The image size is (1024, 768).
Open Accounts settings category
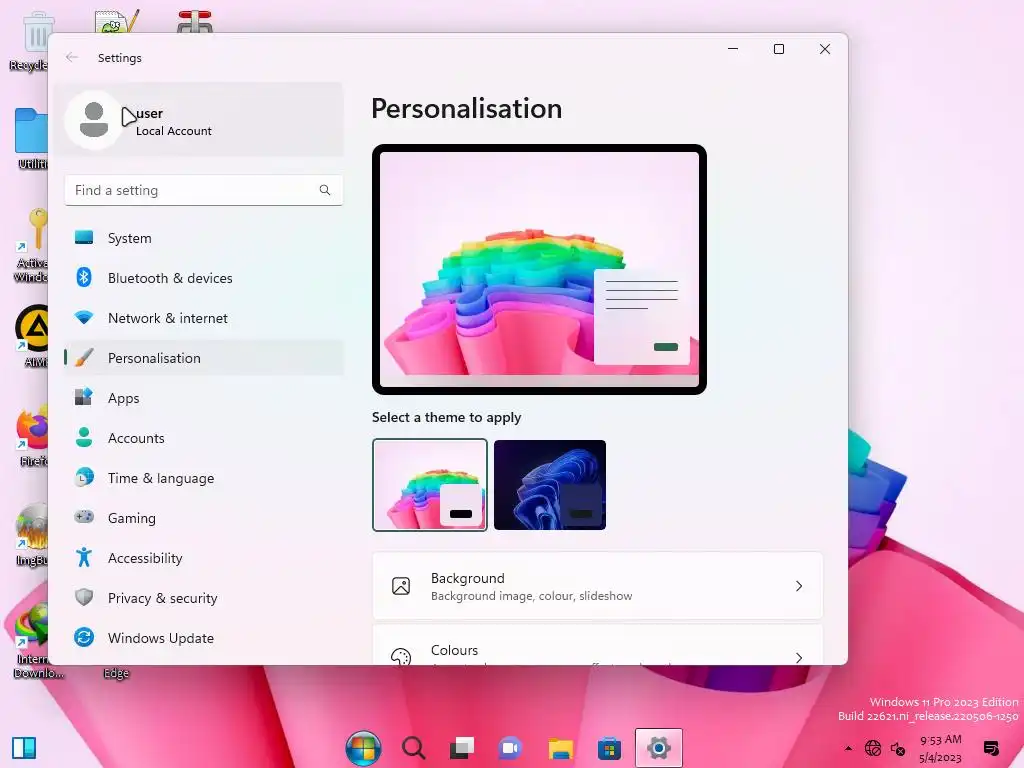click(204, 438)
